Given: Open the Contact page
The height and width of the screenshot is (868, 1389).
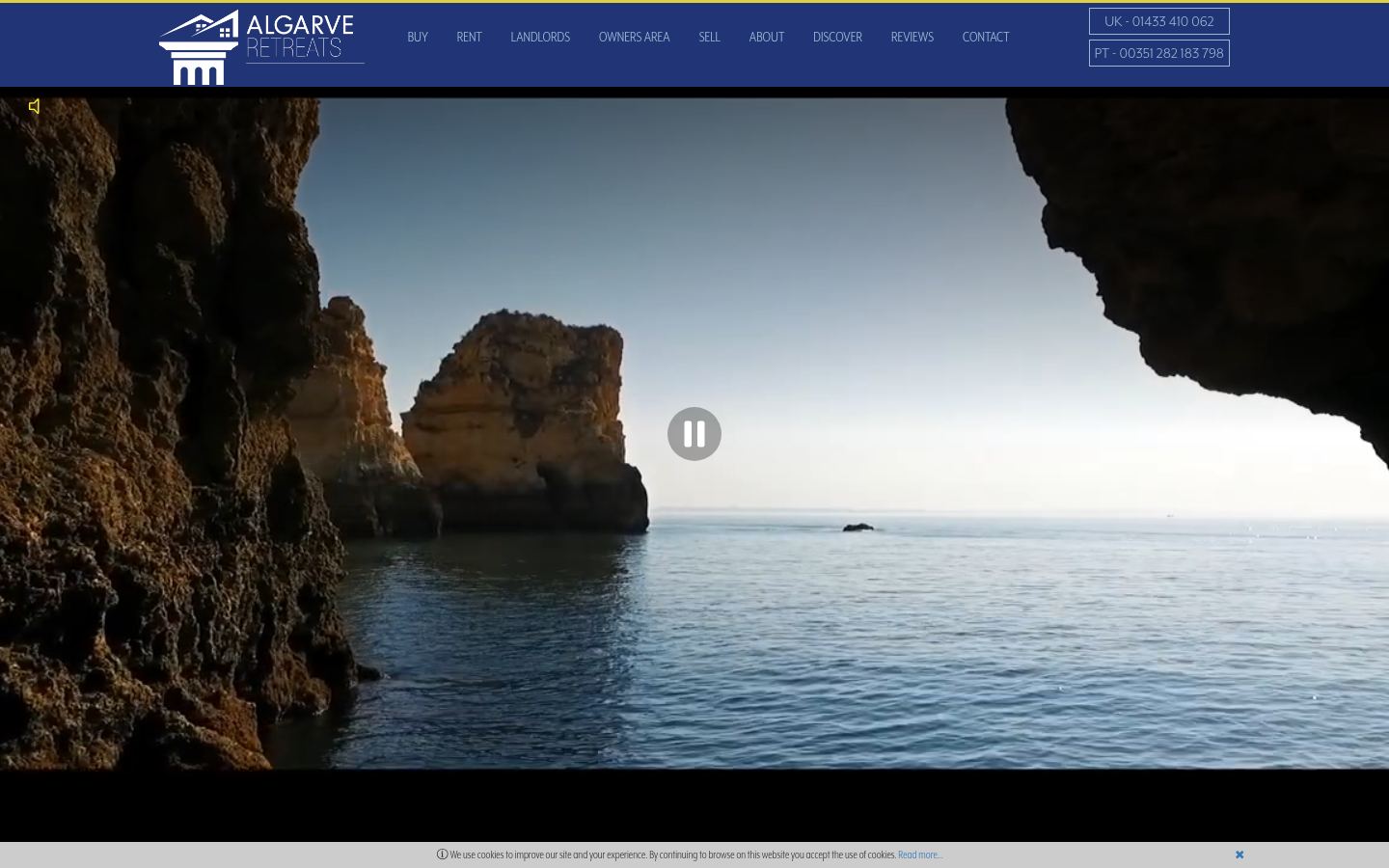Looking at the screenshot, I should (x=986, y=37).
